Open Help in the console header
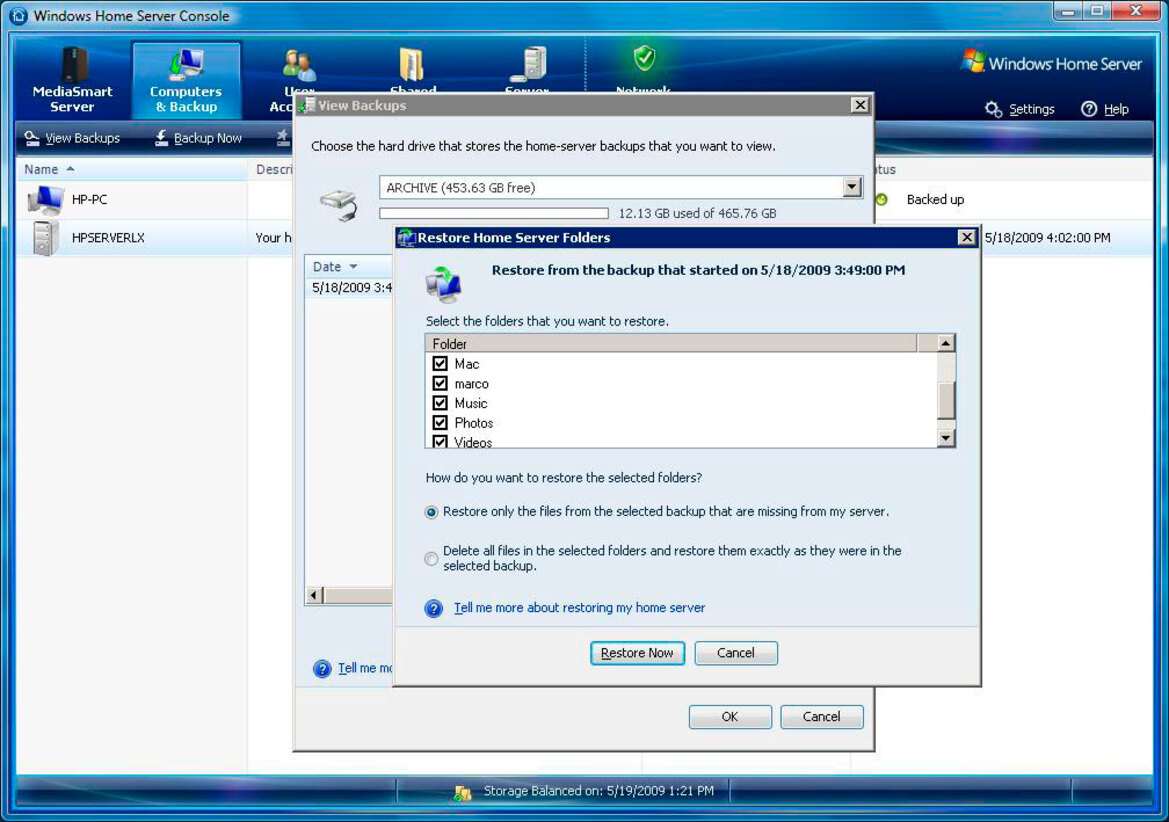The image size is (1169, 822). tap(1105, 110)
